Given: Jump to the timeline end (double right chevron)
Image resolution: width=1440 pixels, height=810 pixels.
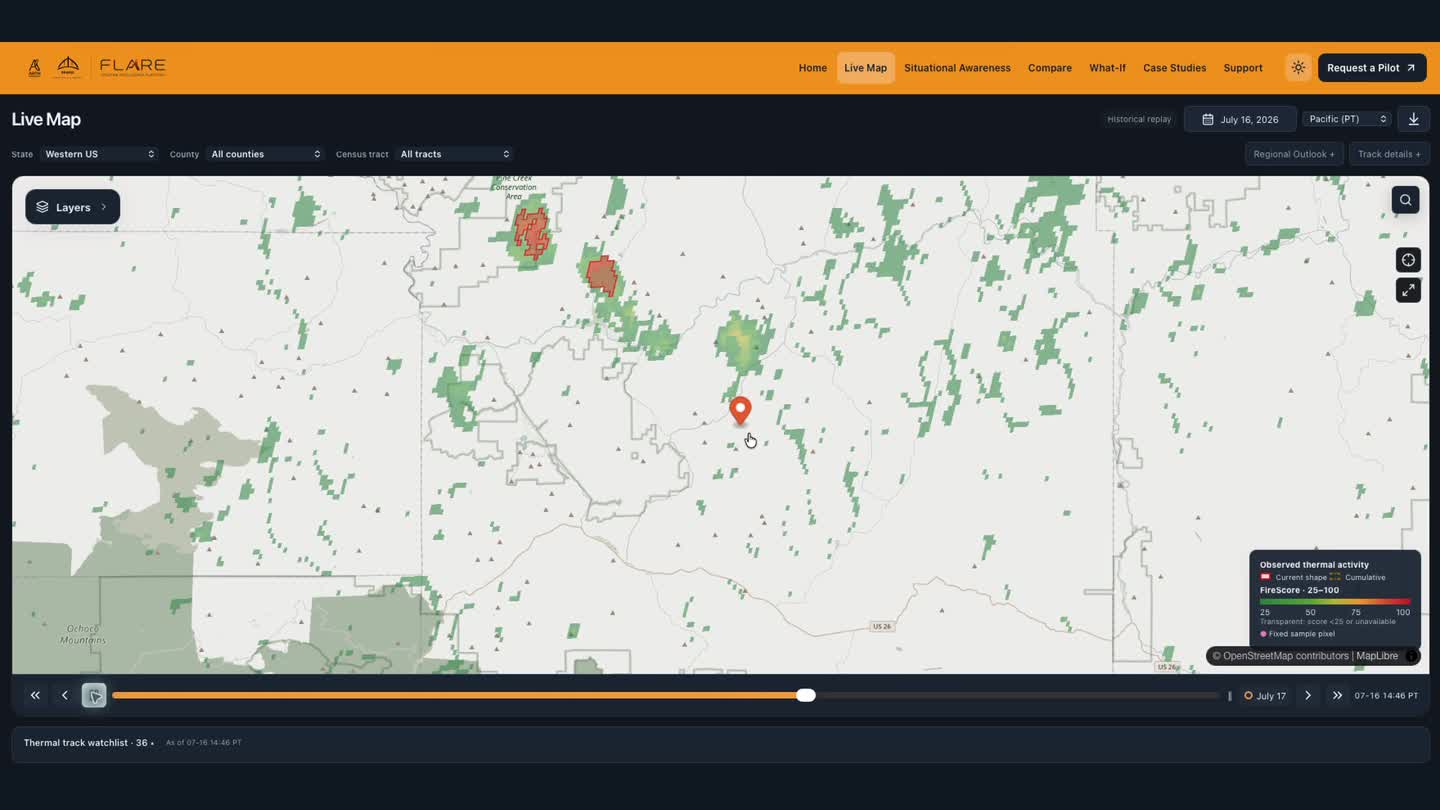Looking at the screenshot, I should (1337, 695).
